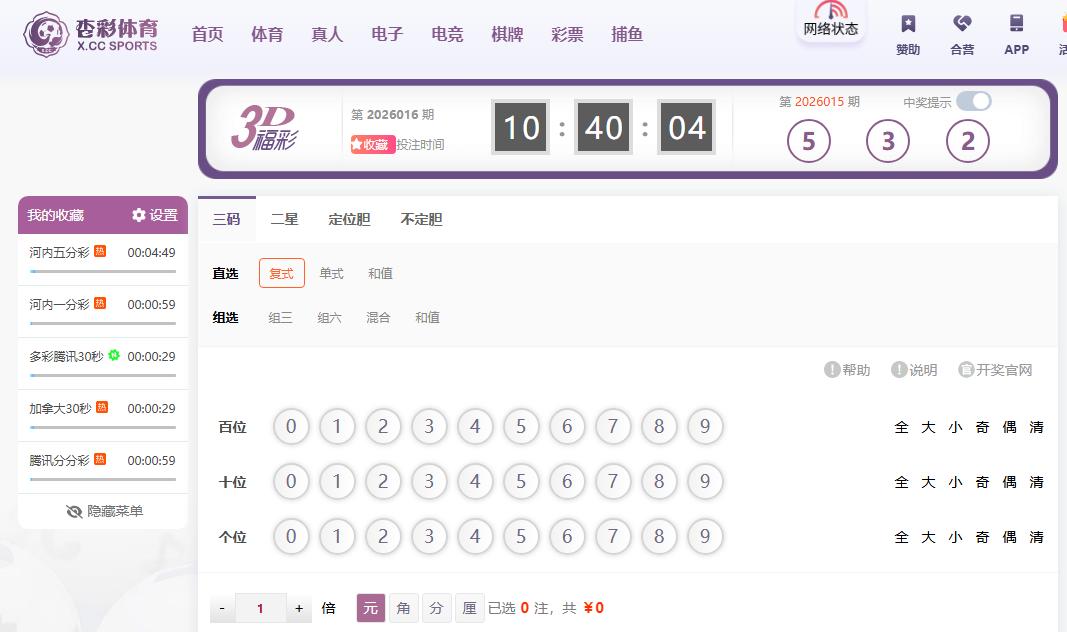The width and height of the screenshot is (1067, 632).
Task: Select the 元 currency unit option
Action: point(370,608)
